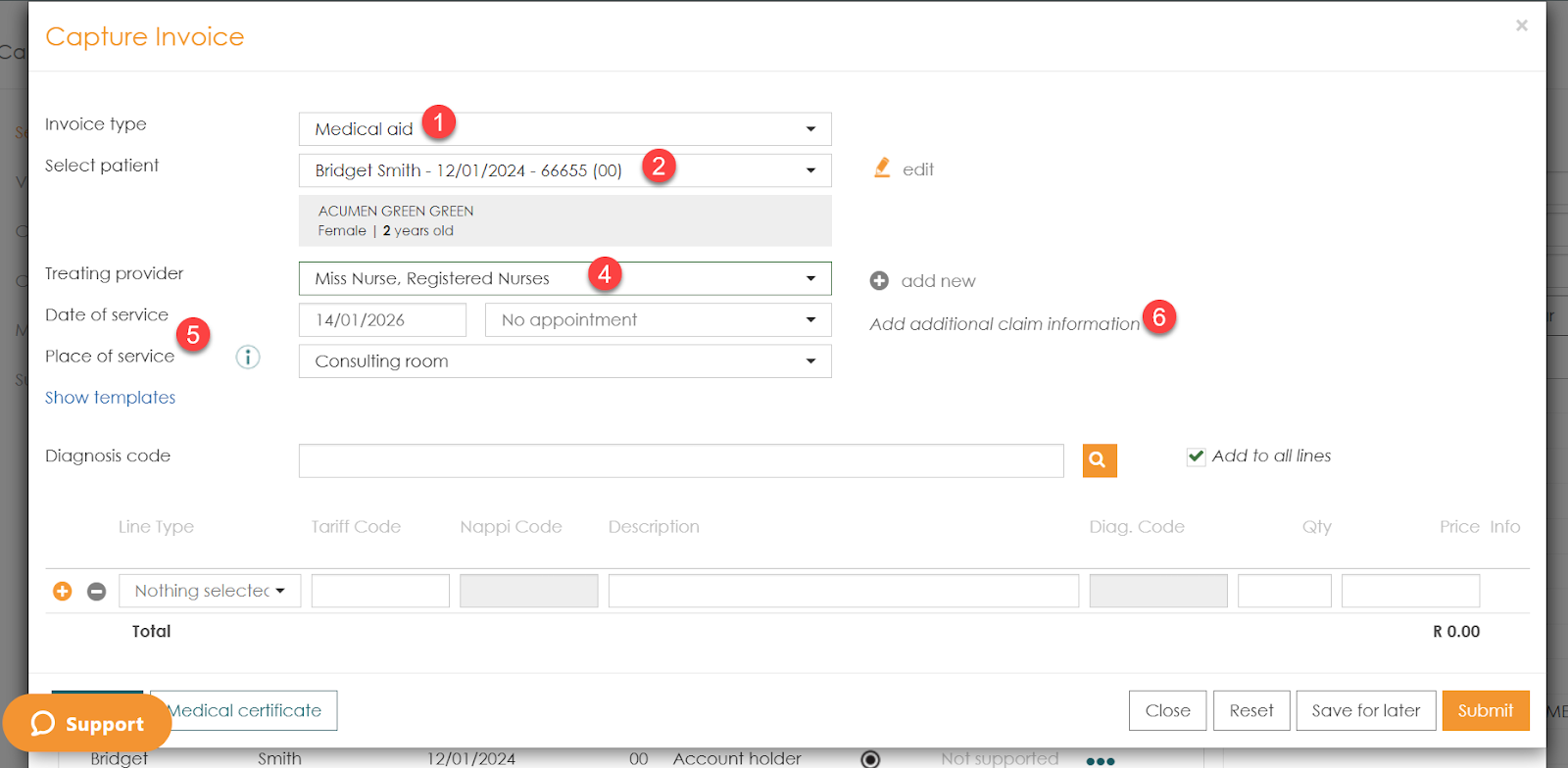The height and width of the screenshot is (768, 1568).
Task: Uncheck the Add to all lines checkbox
Action: (1196, 456)
